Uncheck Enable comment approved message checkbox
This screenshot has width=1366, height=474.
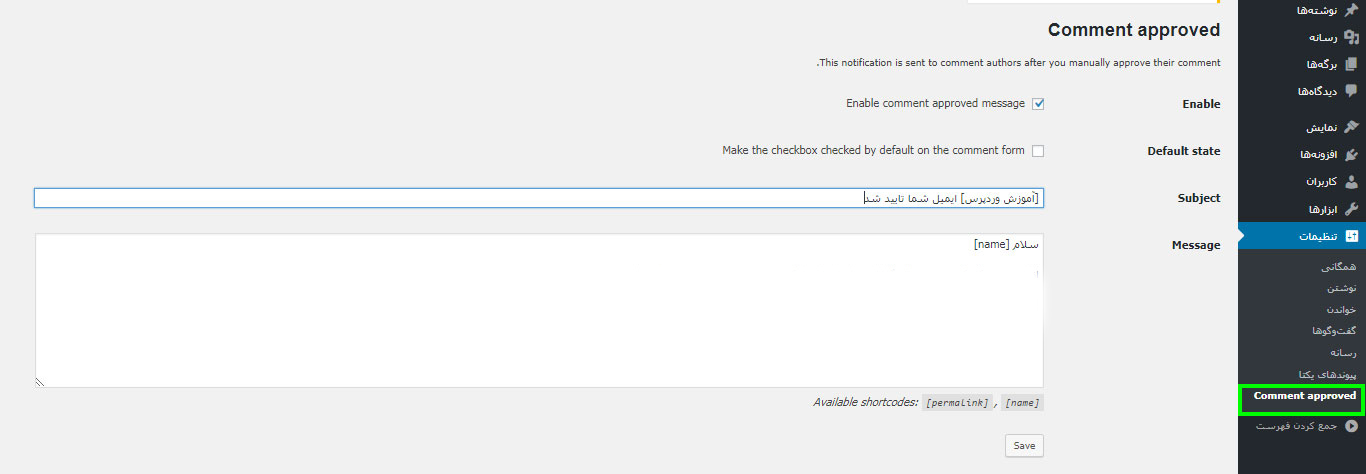point(1038,104)
